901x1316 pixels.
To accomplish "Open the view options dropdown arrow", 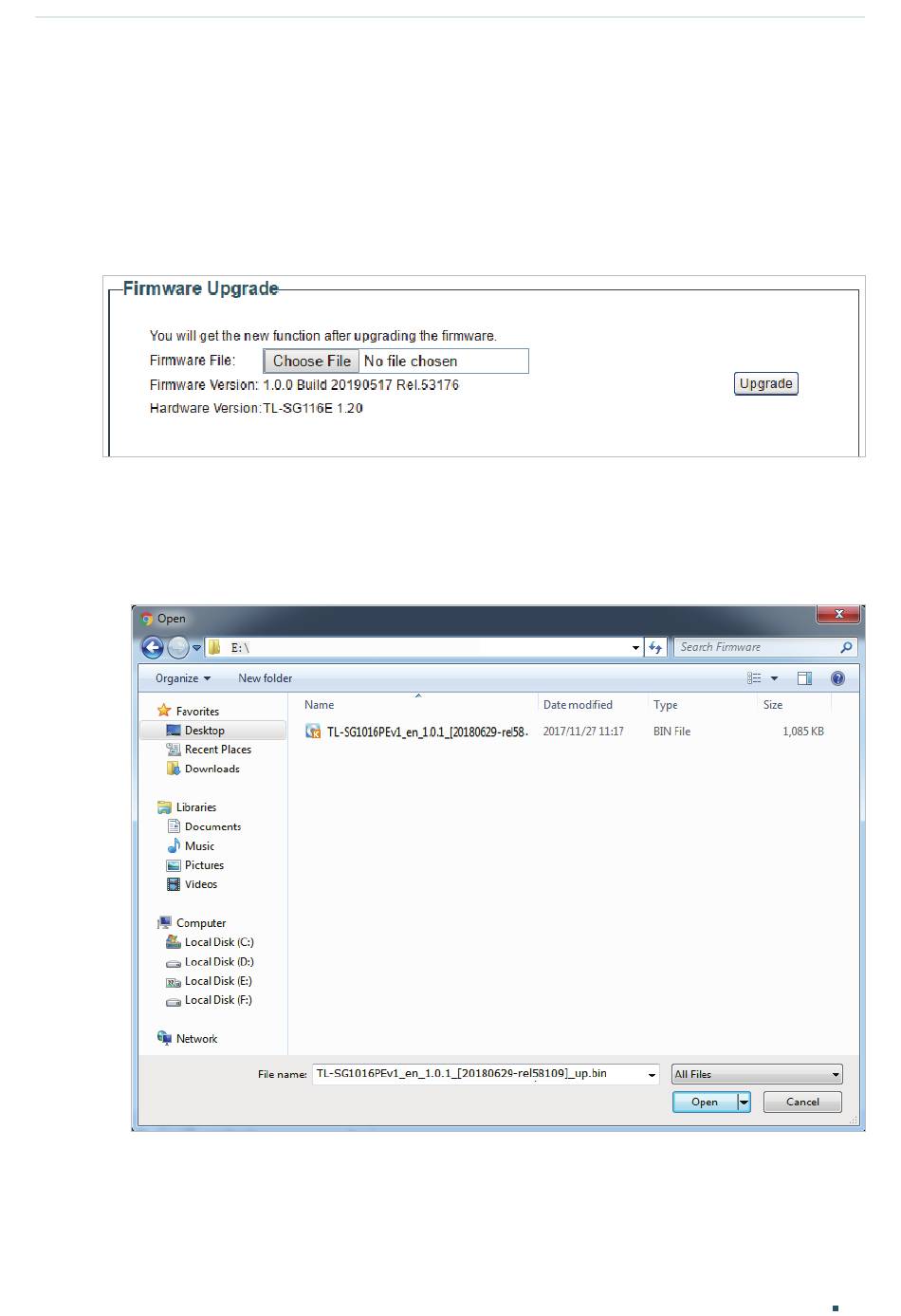I will [774, 678].
